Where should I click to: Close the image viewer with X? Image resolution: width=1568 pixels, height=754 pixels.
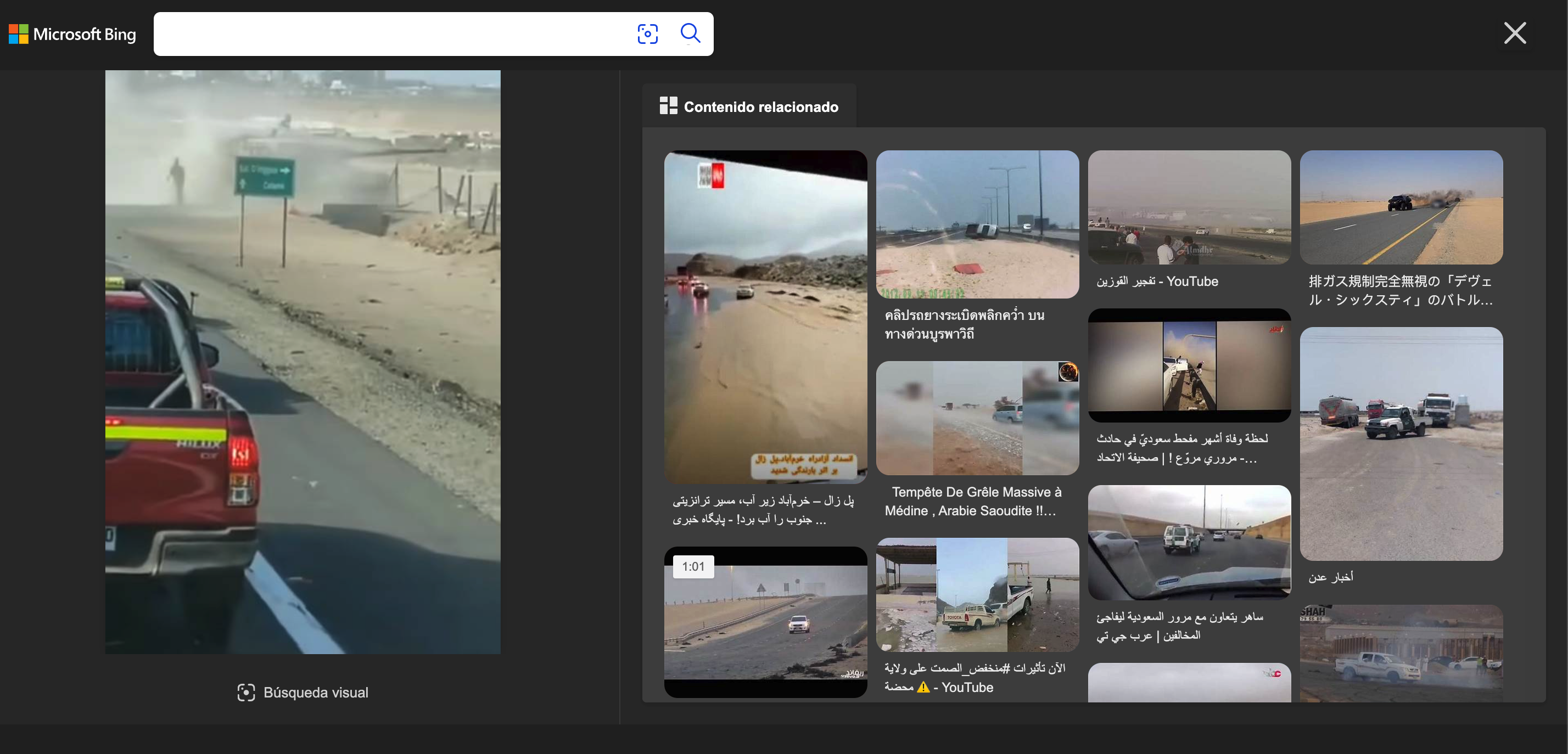1514,33
